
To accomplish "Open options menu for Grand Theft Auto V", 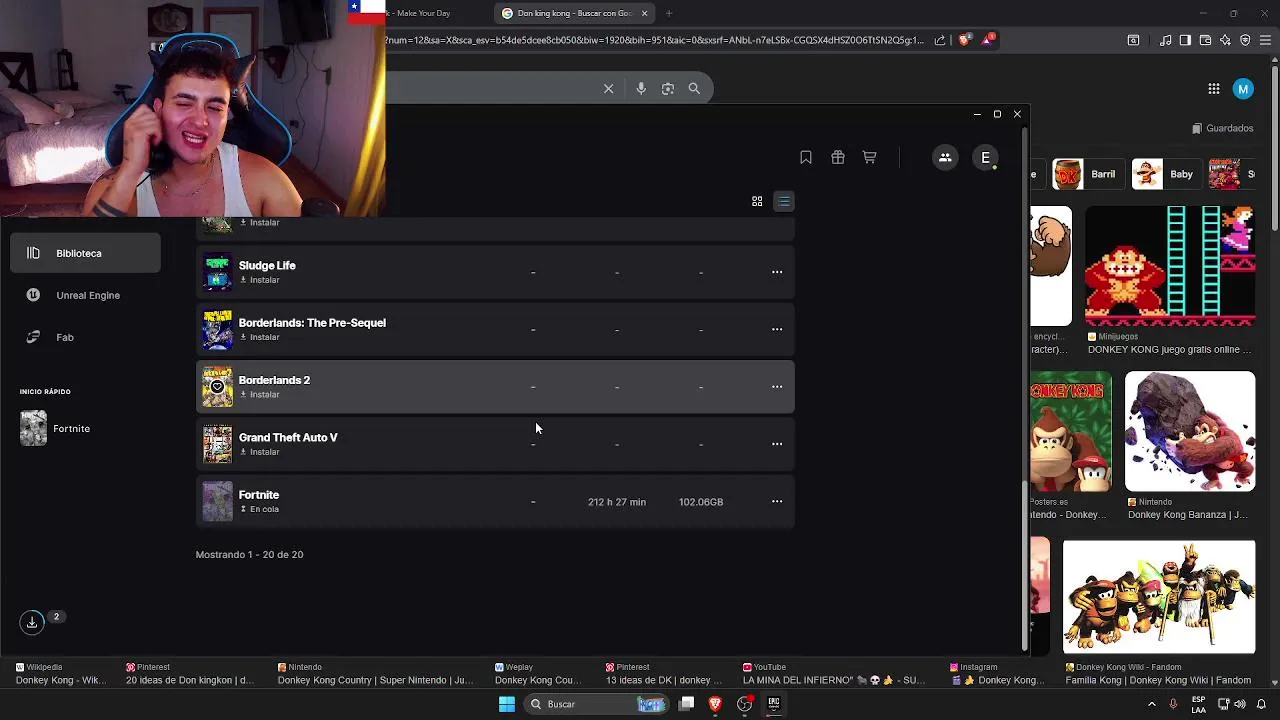I will click(x=777, y=444).
